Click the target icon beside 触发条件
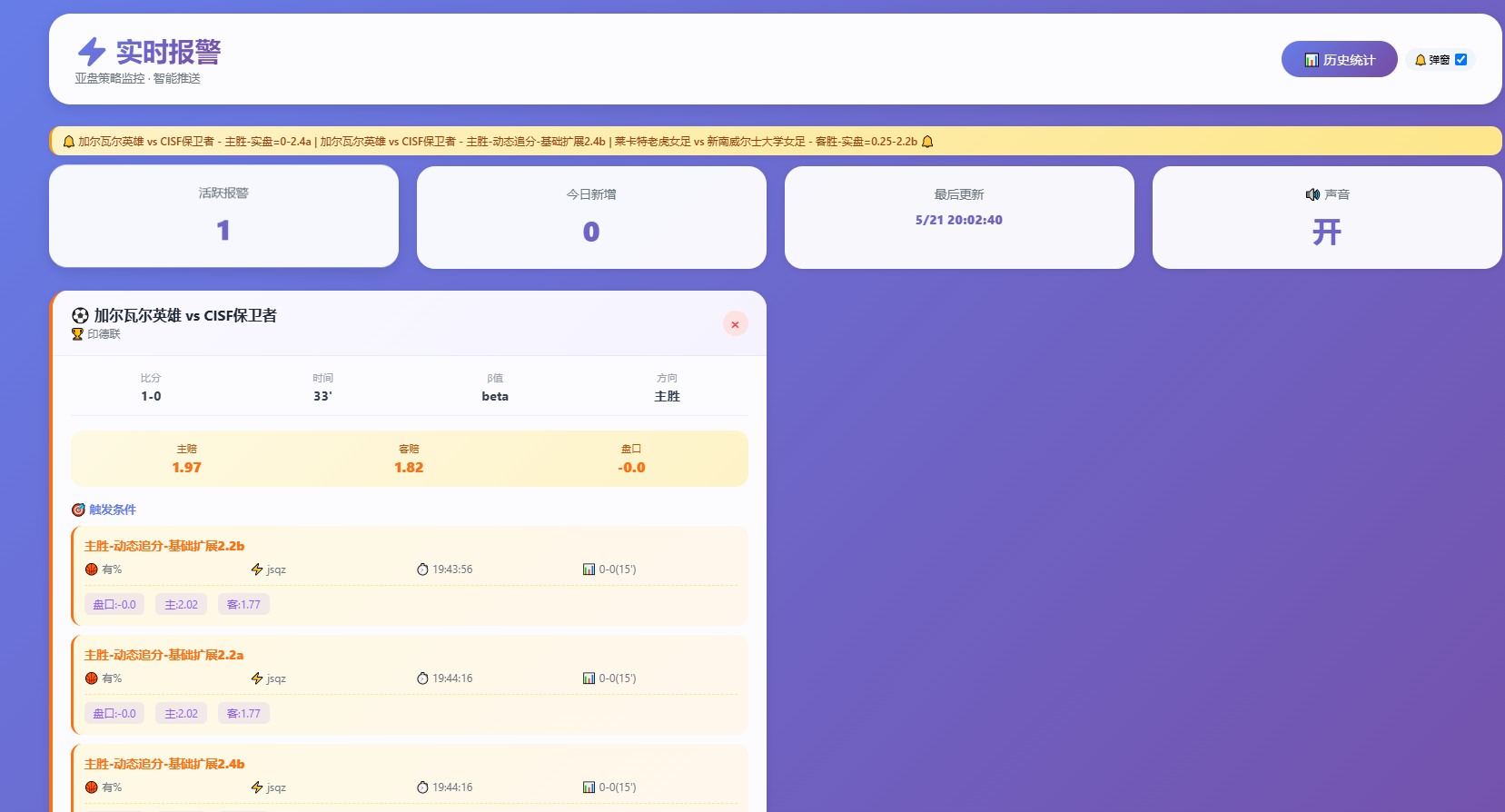The width and height of the screenshot is (1505, 812). (x=78, y=510)
